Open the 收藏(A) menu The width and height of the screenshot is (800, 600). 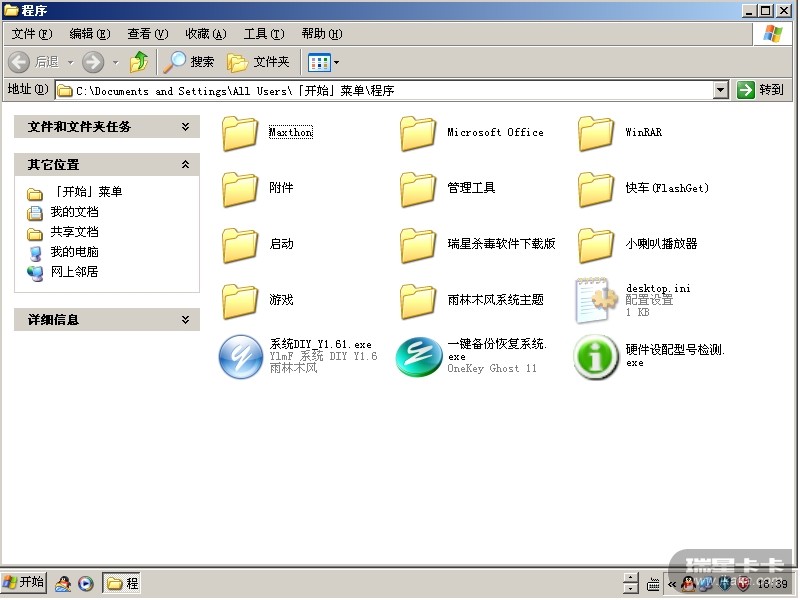click(206, 34)
